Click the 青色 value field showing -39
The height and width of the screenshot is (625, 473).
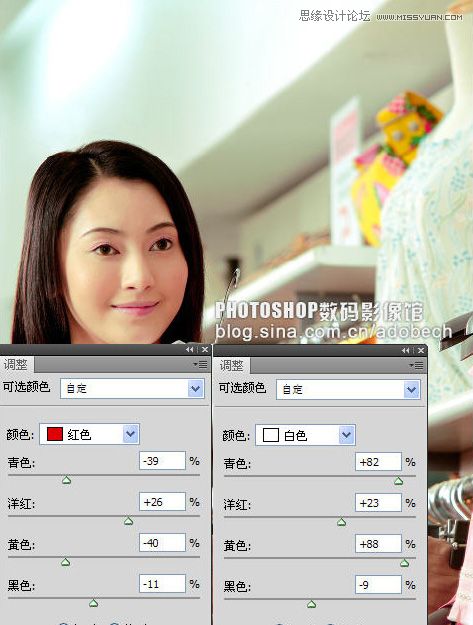coord(162,461)
